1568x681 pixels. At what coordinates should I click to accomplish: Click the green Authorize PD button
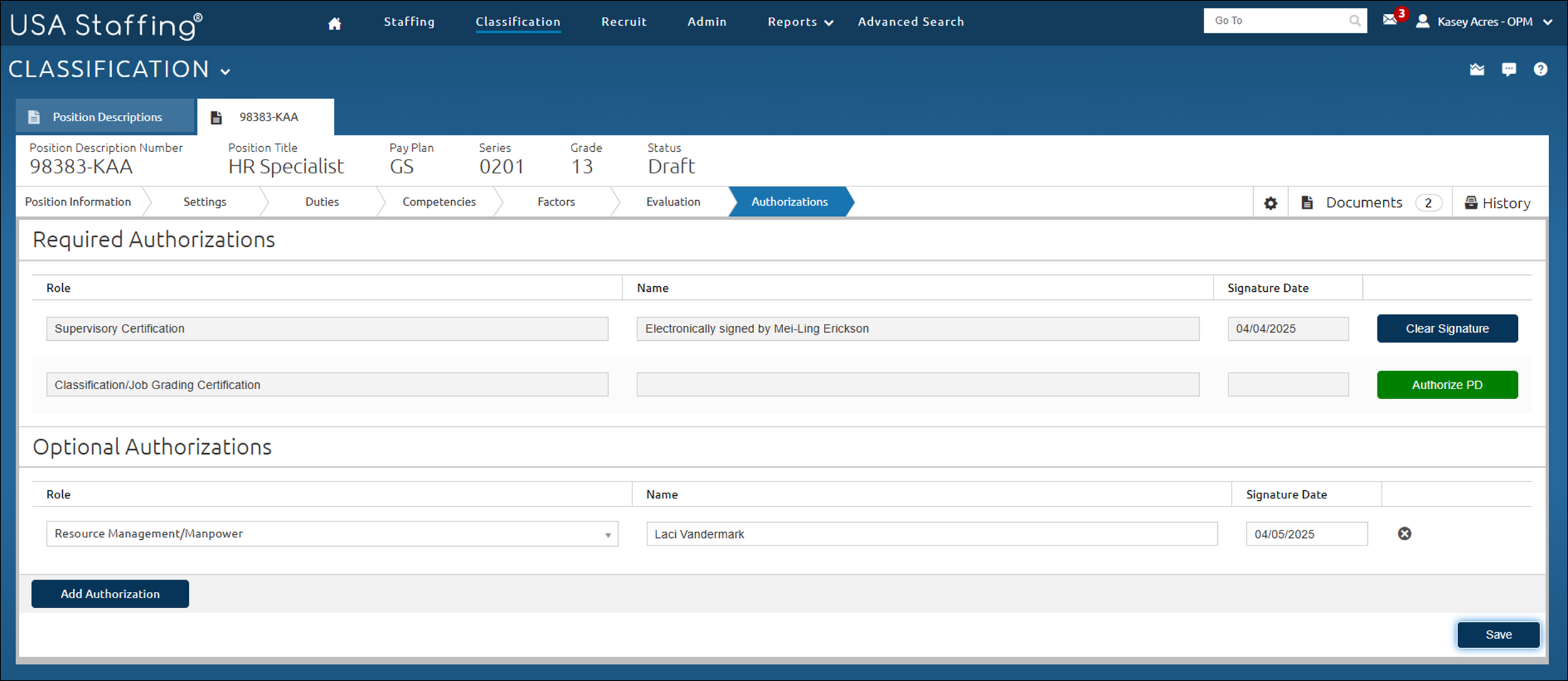pyautogui.click(x=1446, y=385)
